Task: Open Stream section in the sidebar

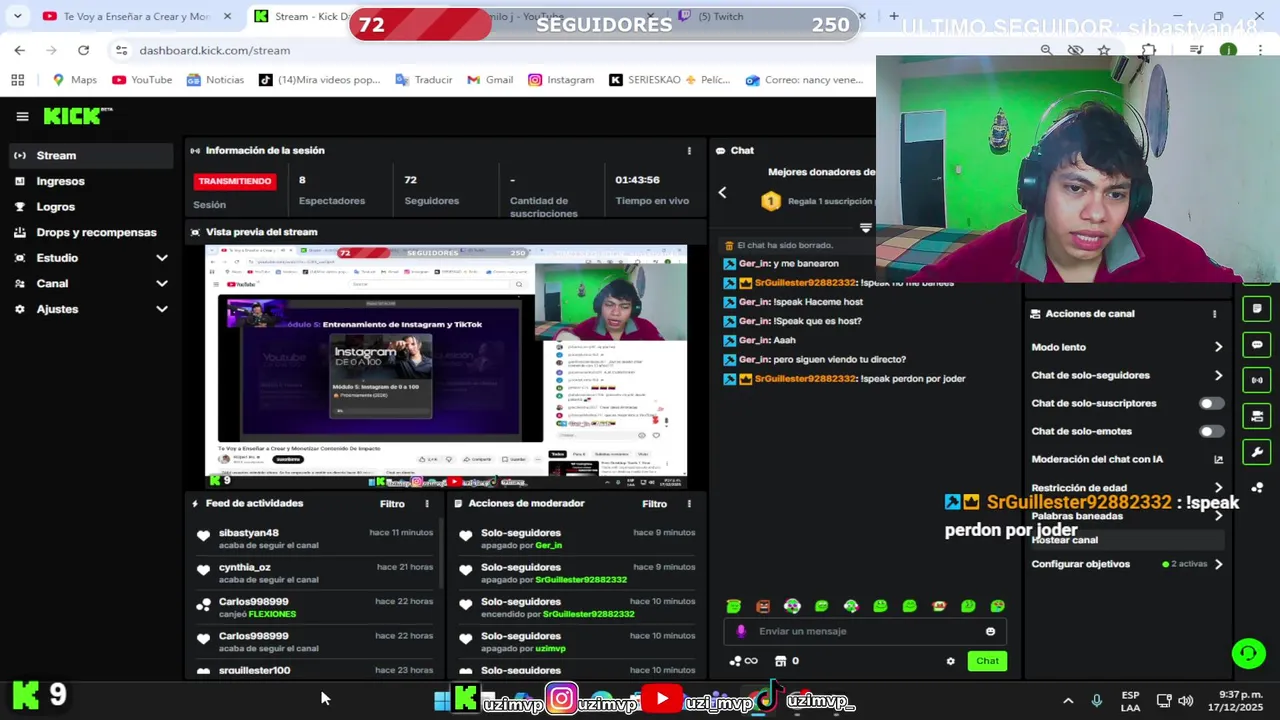Action: click(x=92, y=155)
